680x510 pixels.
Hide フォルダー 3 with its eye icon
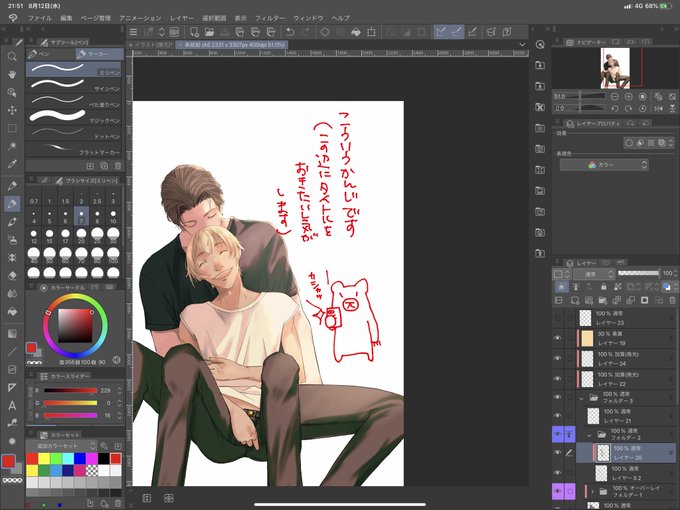[x=558, y=397]
